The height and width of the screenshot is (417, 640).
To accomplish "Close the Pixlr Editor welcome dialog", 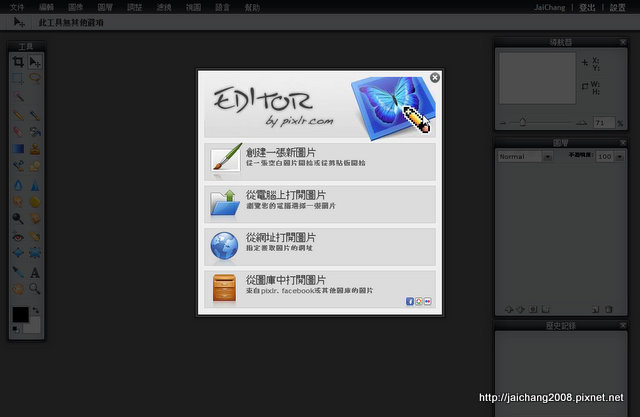I will click(435, 78).
